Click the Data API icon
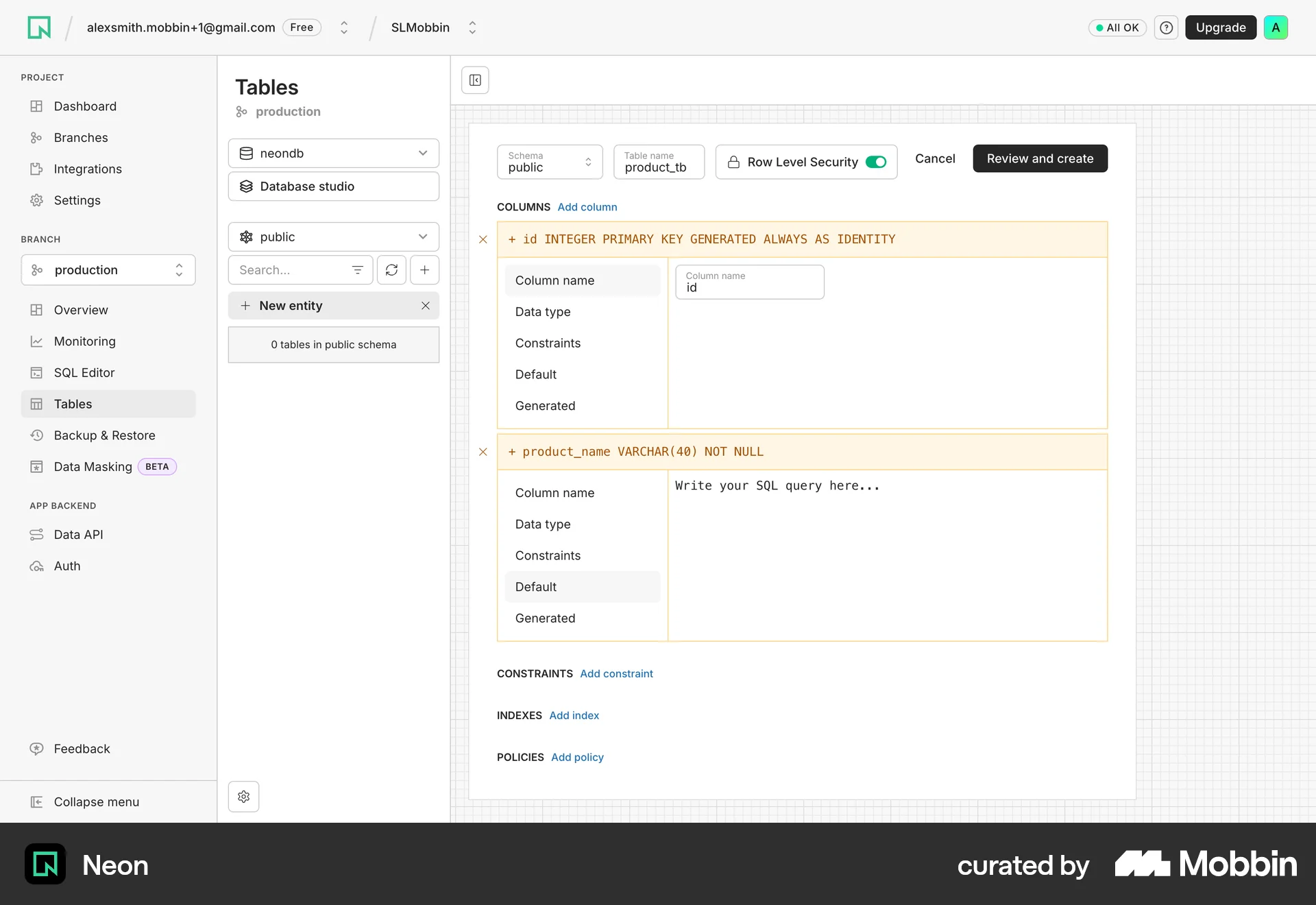The height and width of the screenshot is (905, 1316). point(36,535)
